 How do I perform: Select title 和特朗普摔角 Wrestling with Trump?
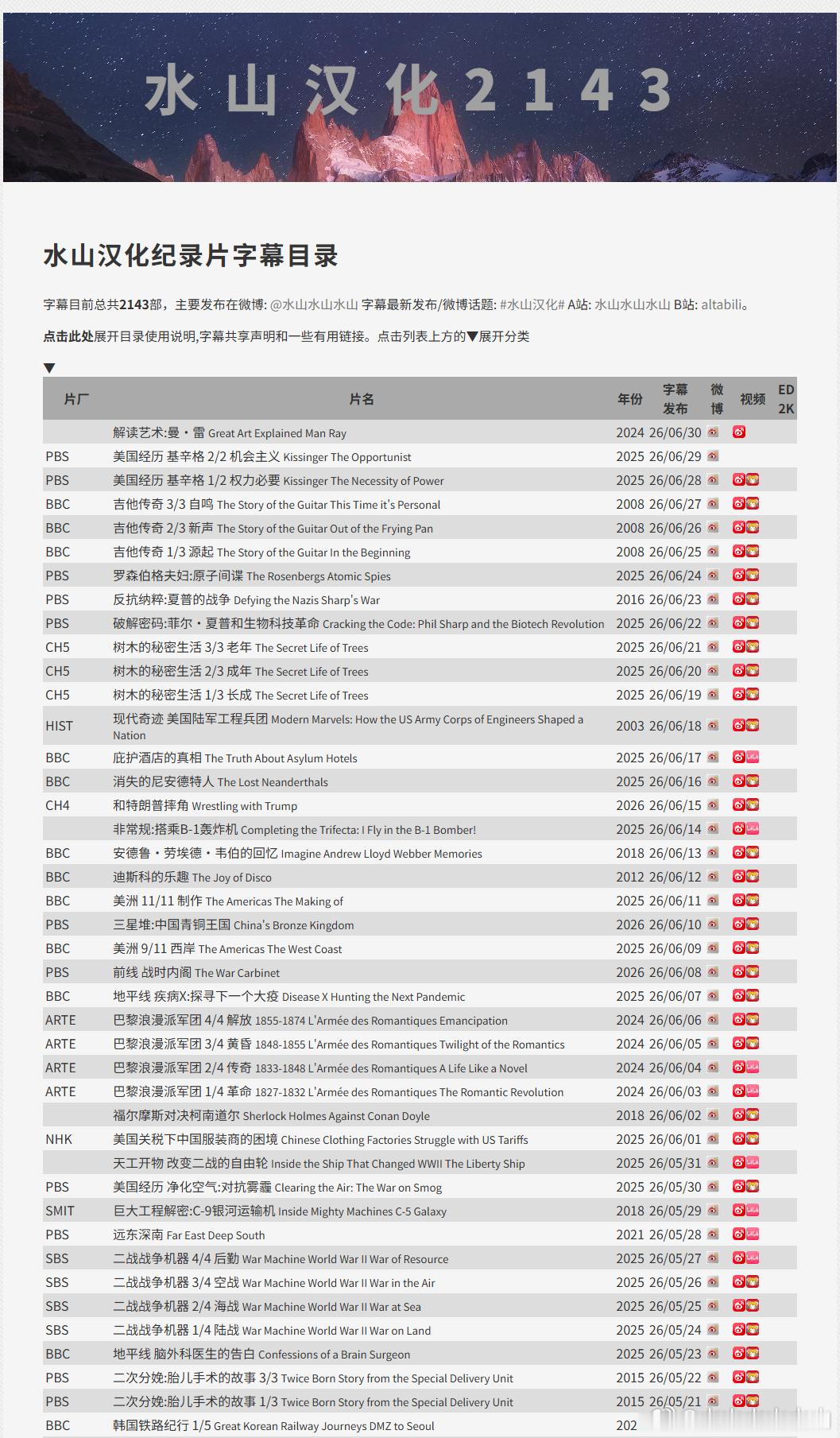coord(205,805)
